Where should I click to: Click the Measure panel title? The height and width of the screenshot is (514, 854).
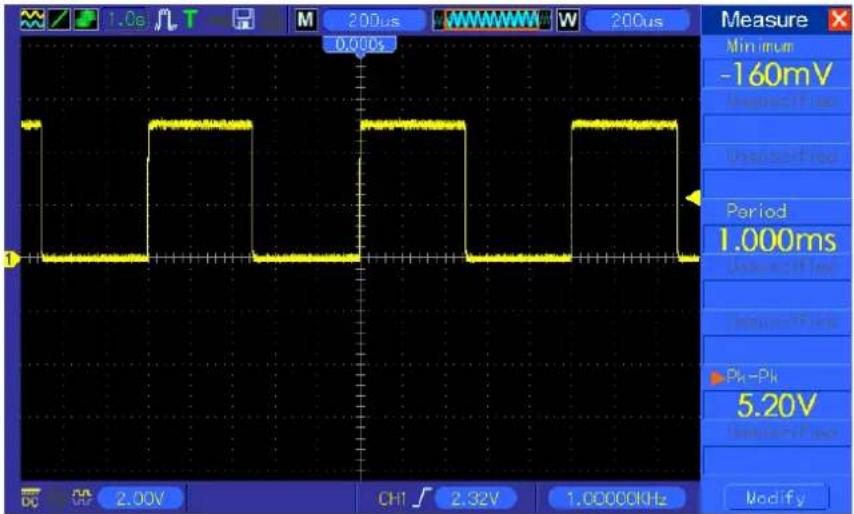(764, 20)
